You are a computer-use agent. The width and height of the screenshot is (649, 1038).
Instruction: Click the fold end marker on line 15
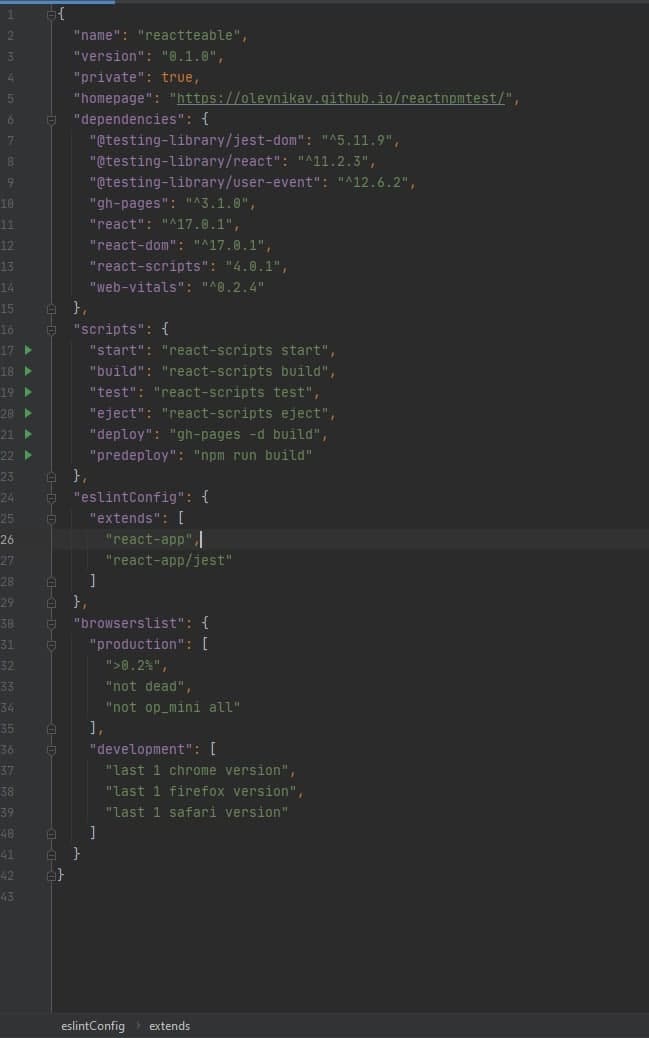(x=52, y=308)
